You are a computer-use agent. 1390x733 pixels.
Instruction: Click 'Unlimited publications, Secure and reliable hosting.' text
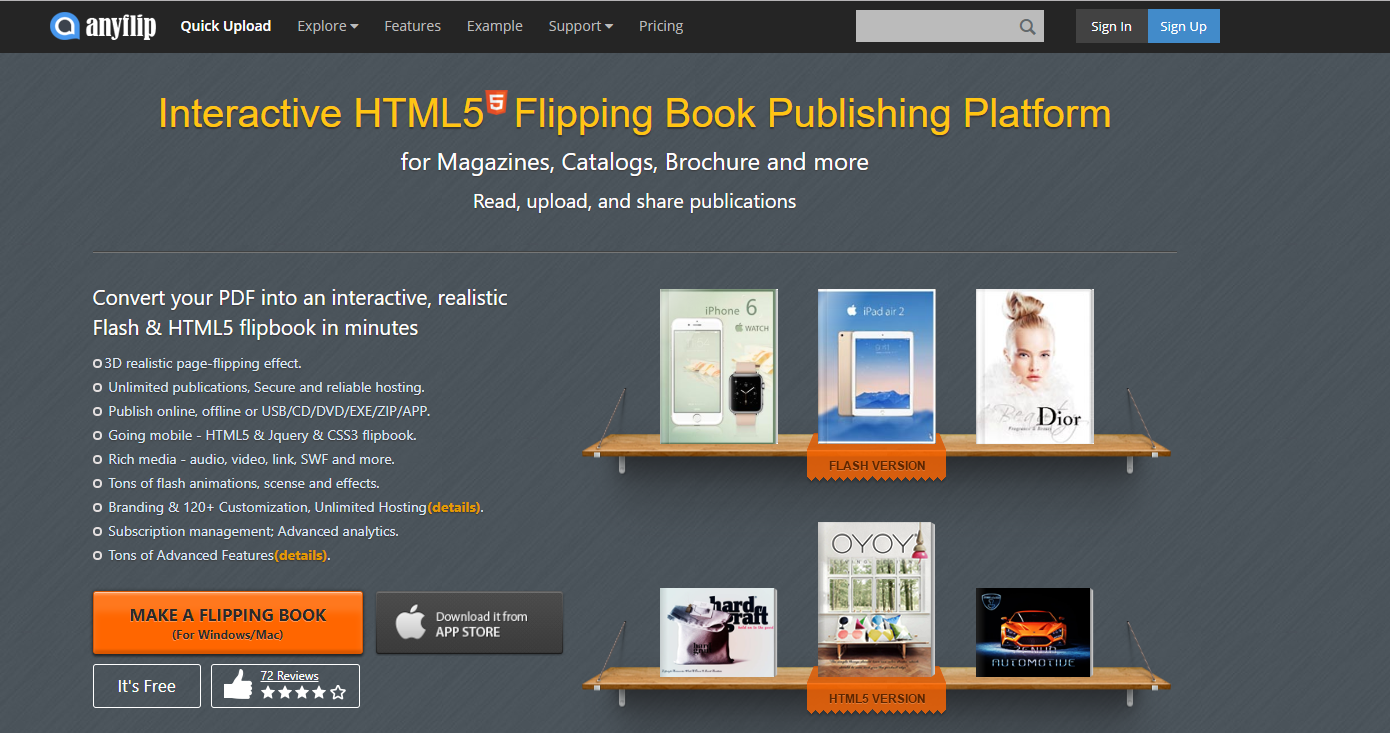pyautogui.click(x=266, y=387)
